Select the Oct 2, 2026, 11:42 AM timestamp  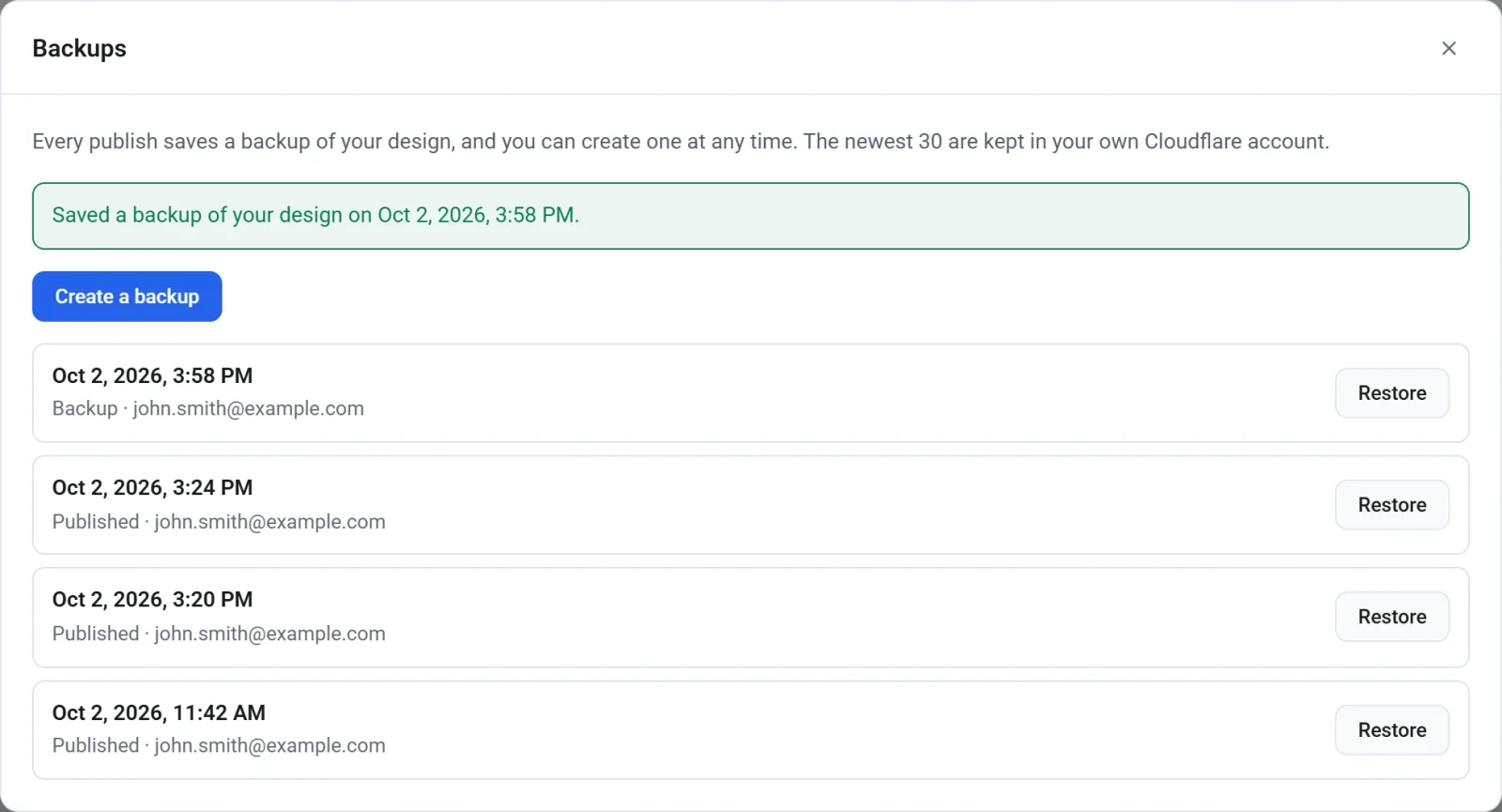(x=159, y=712)
